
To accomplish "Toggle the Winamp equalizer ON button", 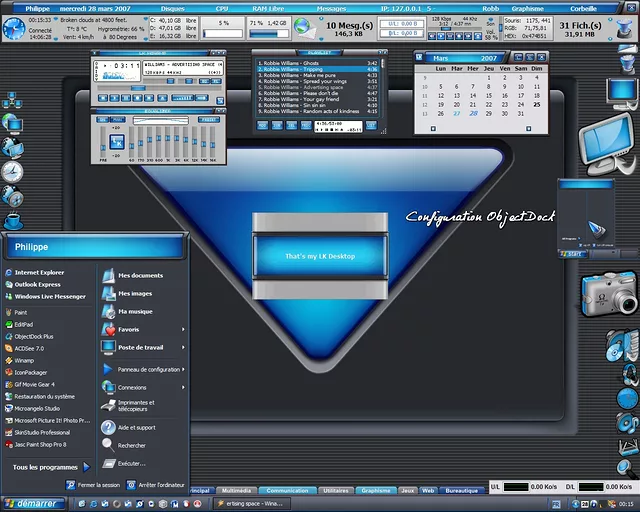I will coord(101,118).
